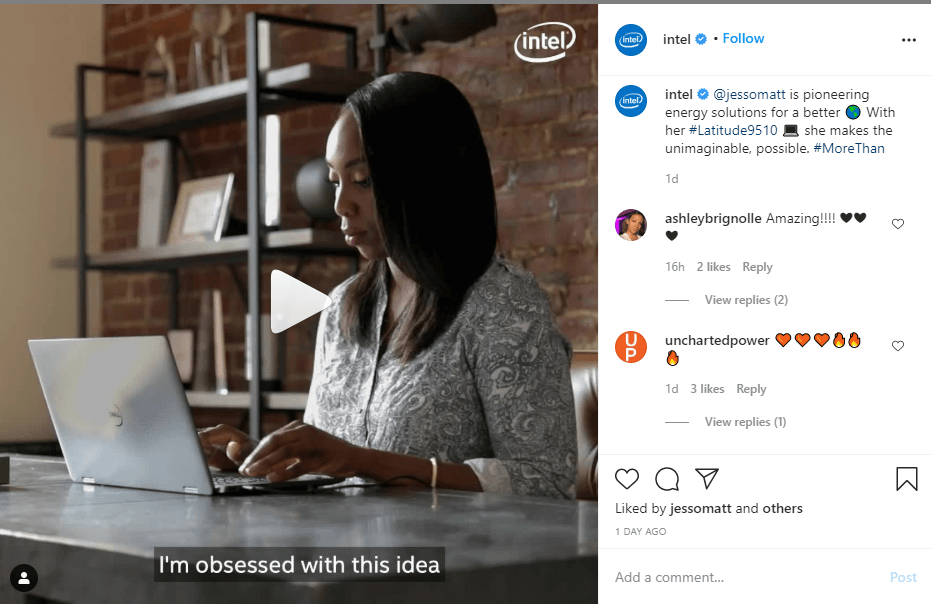931x604 pixels.
Task: Like the post with the heart icon
Action: tap(626, 479)
